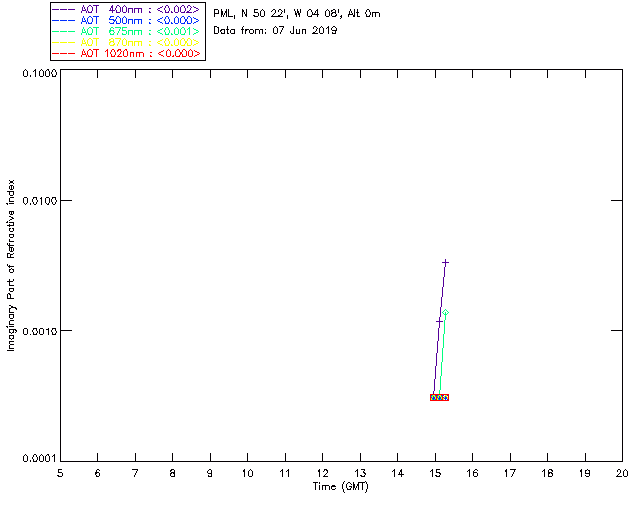Click the x-axis tick label 12
The width and height of the screenshot is (640, 512).
(322, 473)
